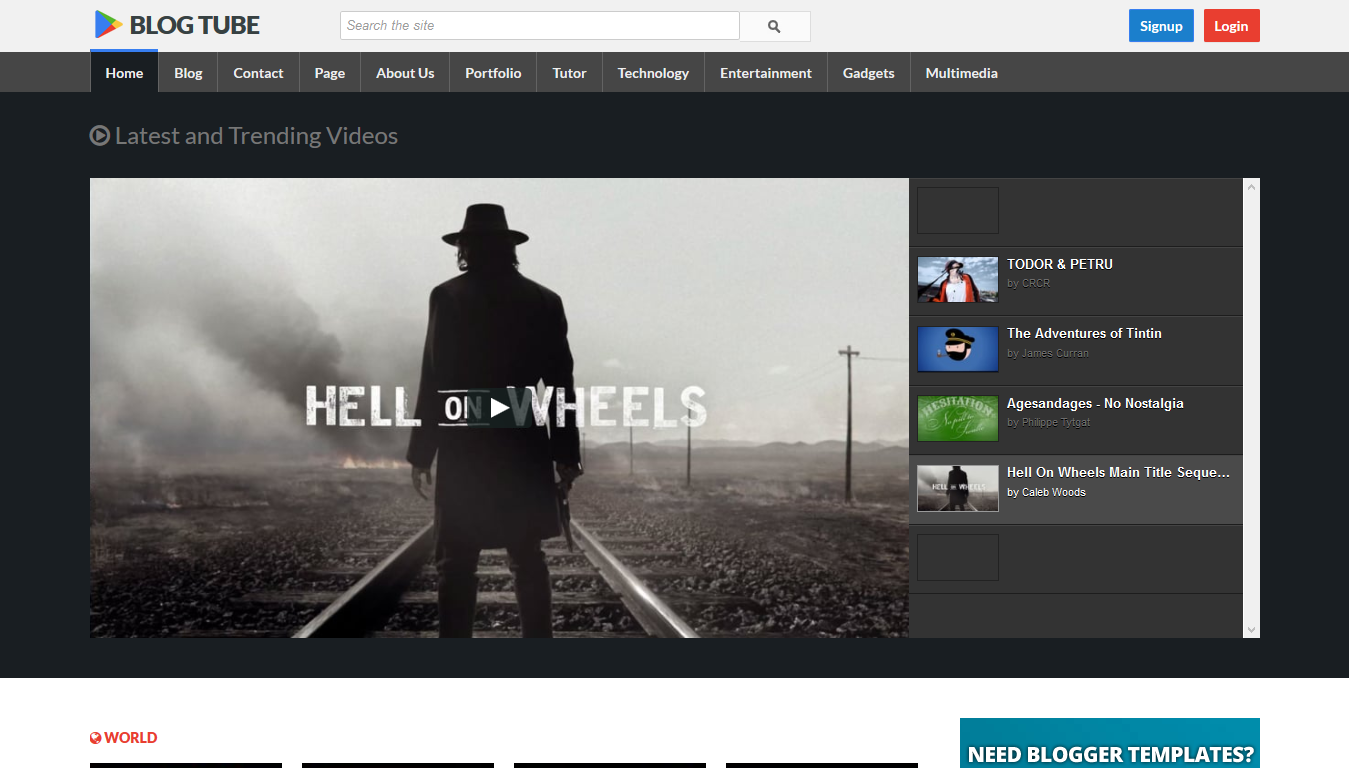
Task: Open the Blog menu item
Action: click(x=188, y=73)
